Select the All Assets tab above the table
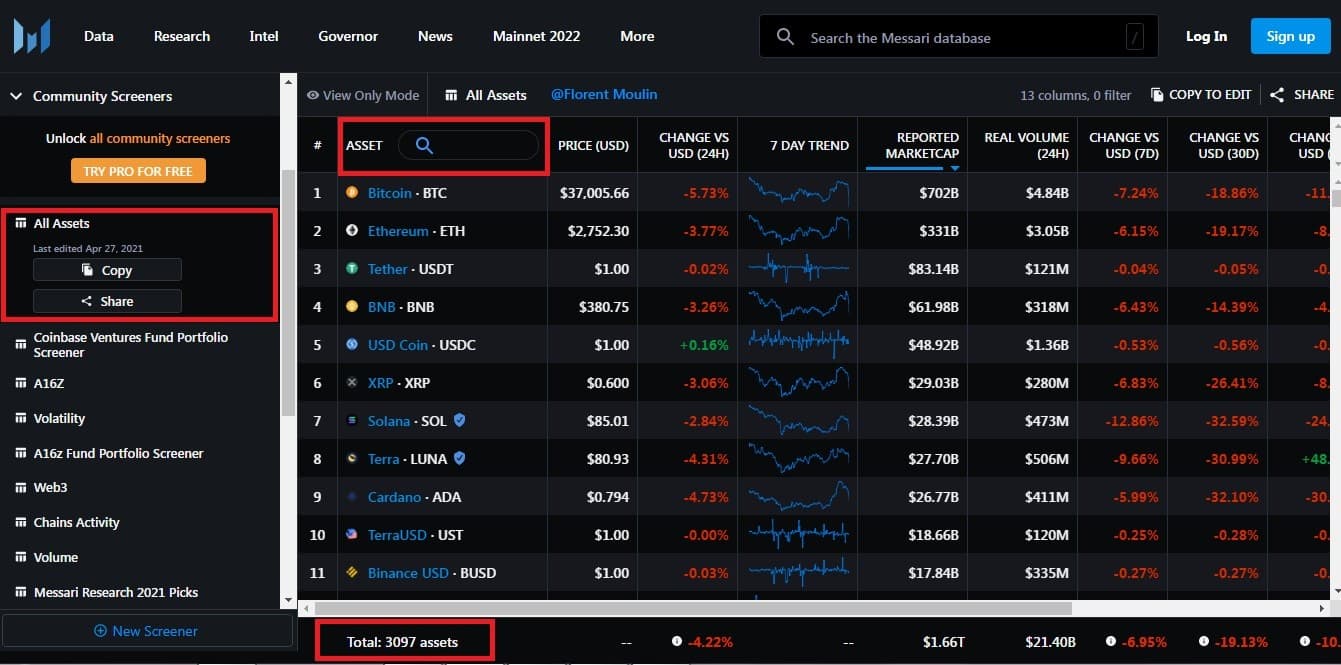 [x=486, y=95]
